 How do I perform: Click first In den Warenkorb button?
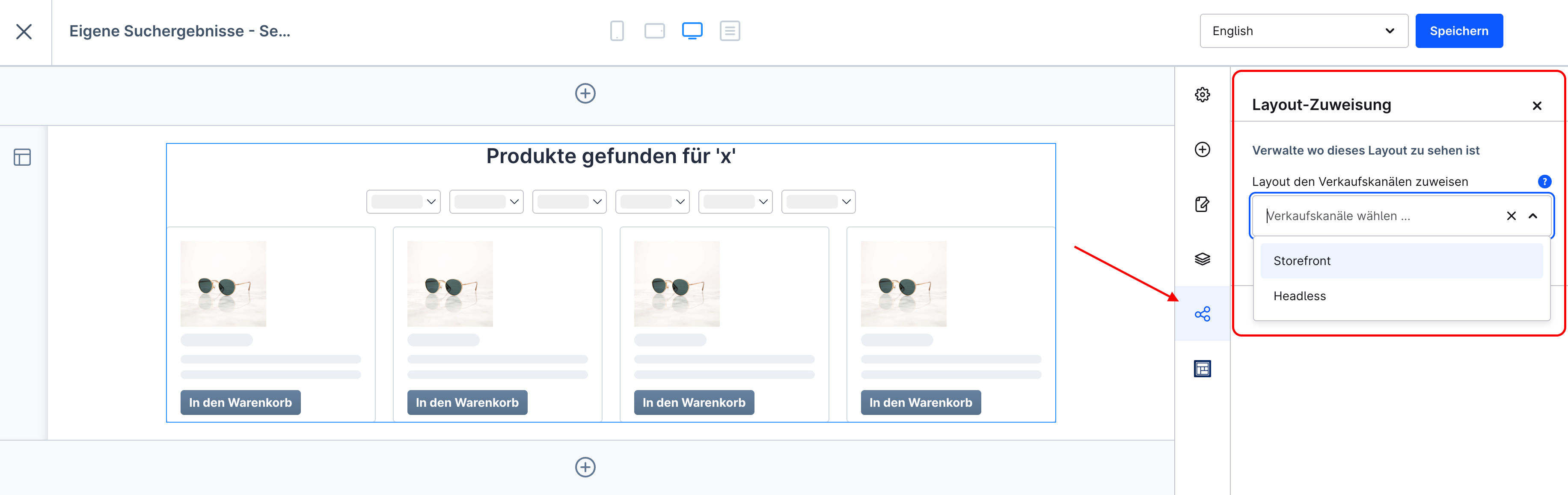[241, 403]
